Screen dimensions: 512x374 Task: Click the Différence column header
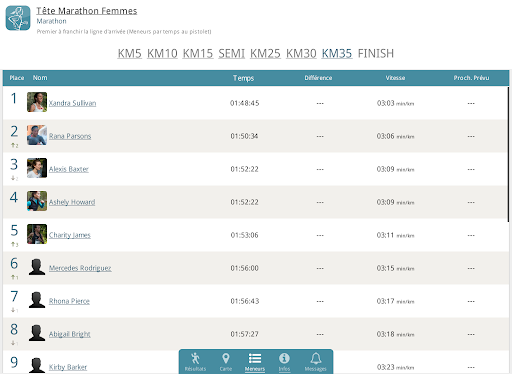[x=318, y=78]
